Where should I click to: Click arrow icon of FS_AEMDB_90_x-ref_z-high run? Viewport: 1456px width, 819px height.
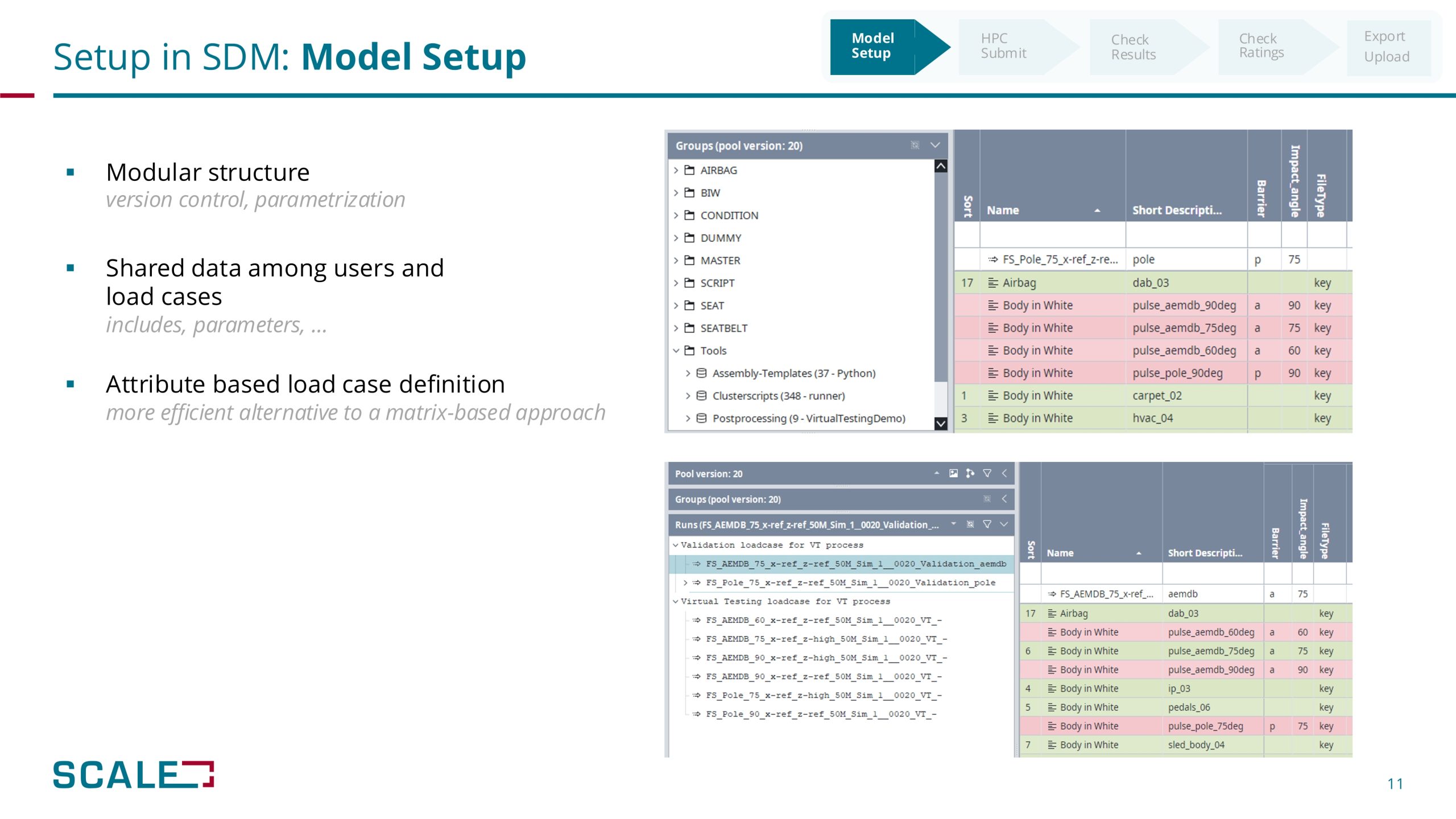pyautogui.click(x=697, y=657)
